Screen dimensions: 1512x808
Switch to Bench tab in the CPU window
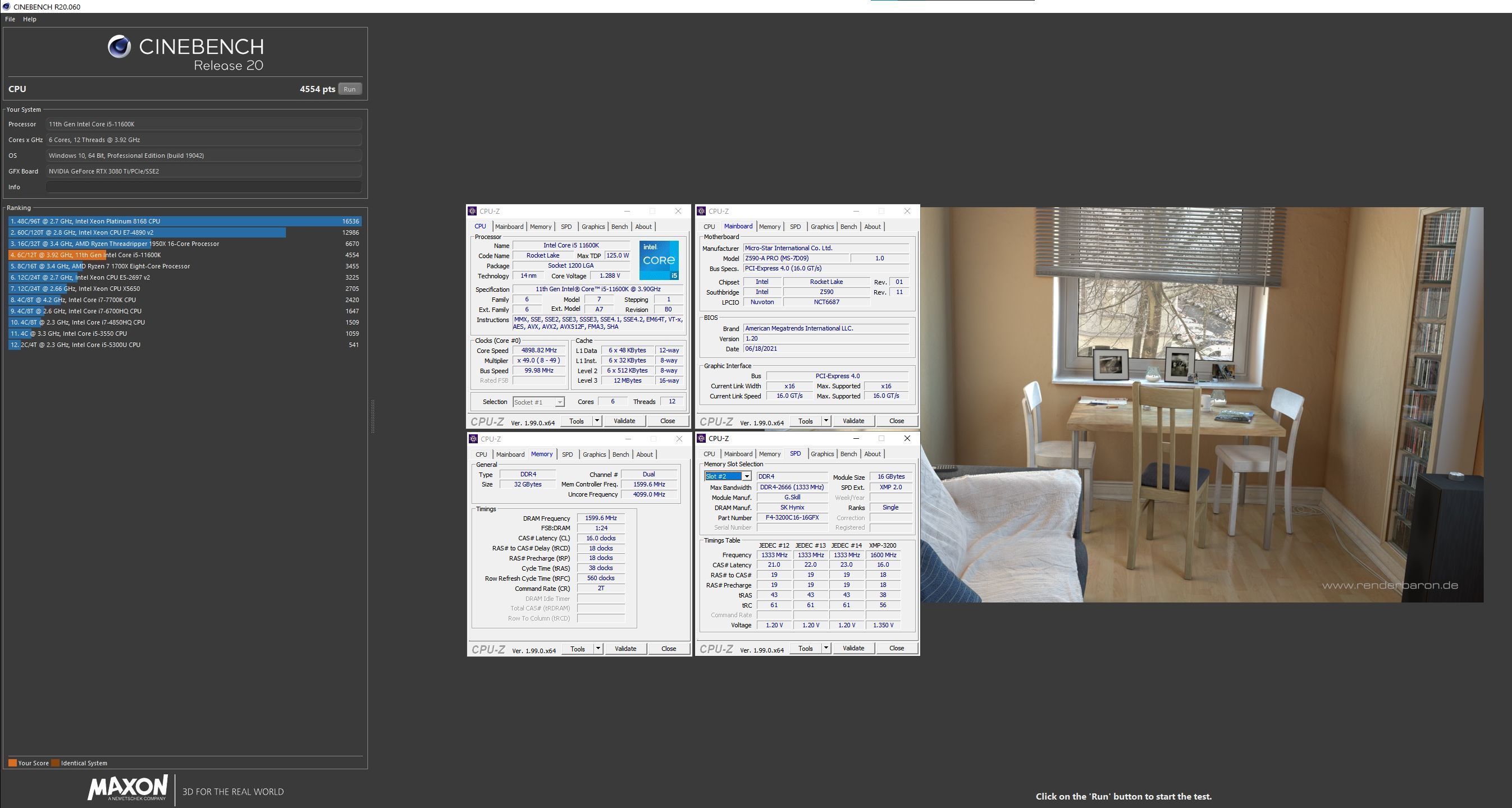(619, 227)
